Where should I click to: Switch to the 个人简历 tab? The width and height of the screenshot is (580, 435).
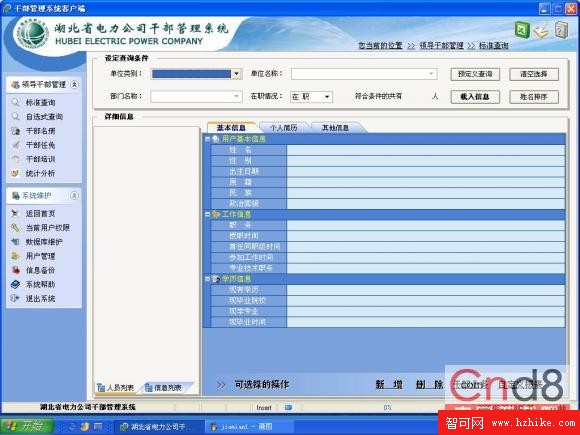tap(283, 128)
